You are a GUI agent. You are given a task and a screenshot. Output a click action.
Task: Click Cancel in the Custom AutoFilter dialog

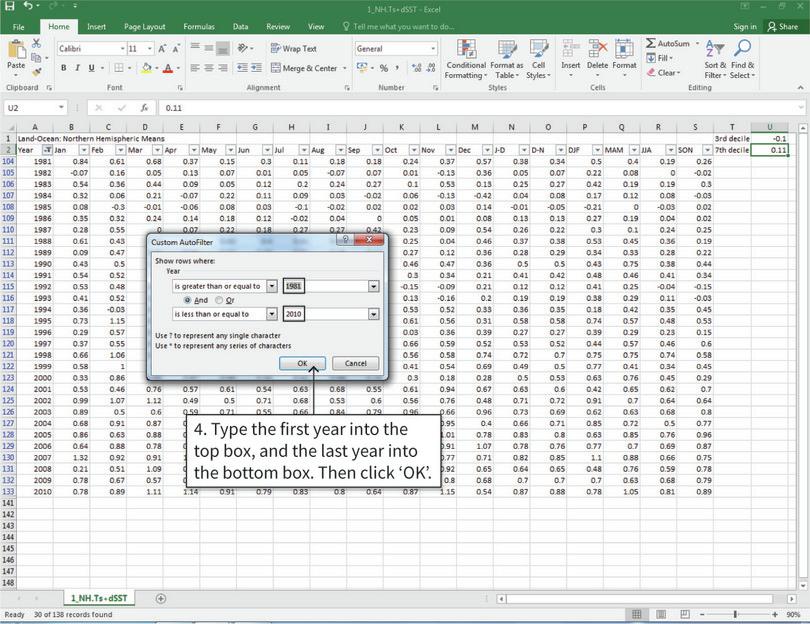(x=355, y=363)
